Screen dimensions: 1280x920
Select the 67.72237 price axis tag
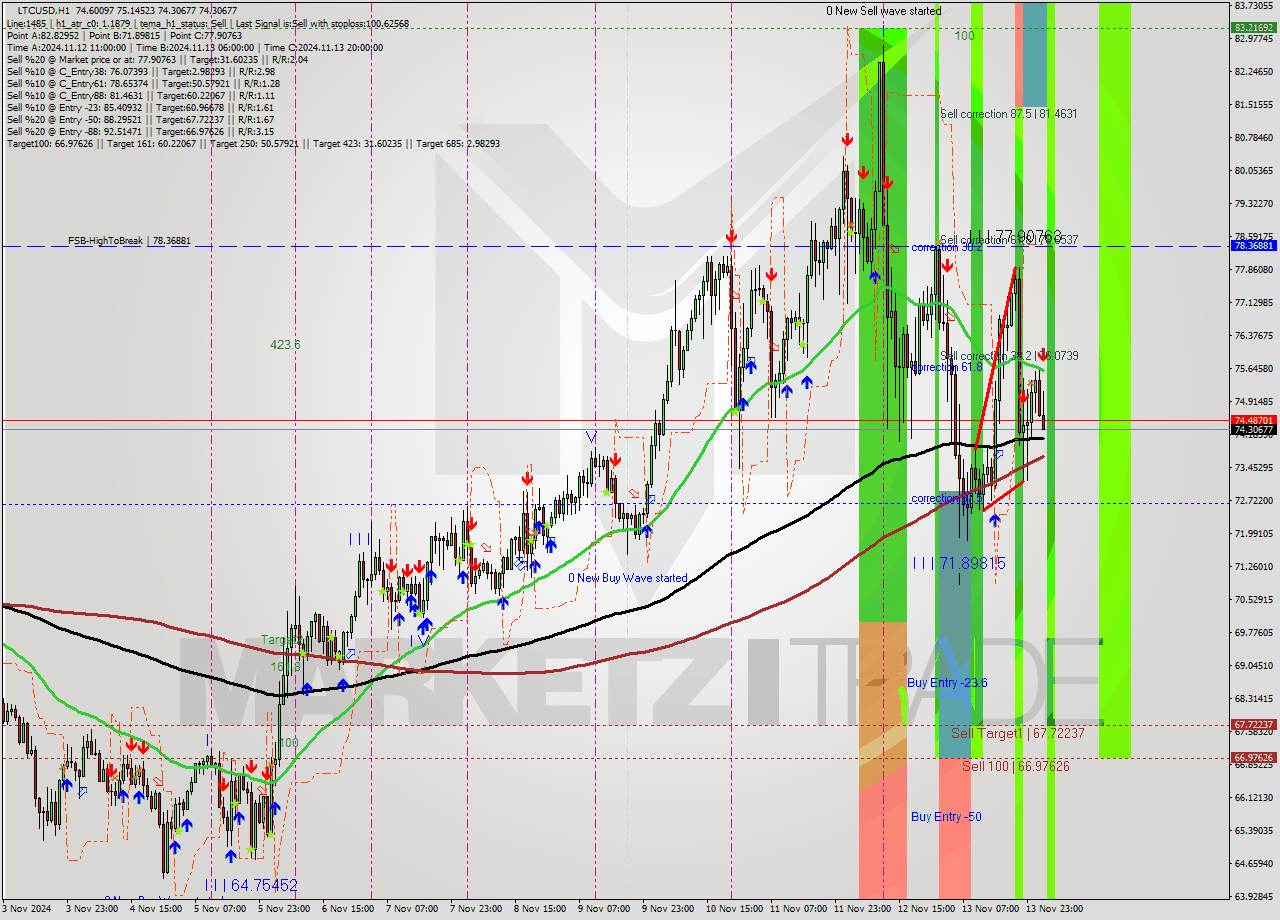click(1253, 725)
